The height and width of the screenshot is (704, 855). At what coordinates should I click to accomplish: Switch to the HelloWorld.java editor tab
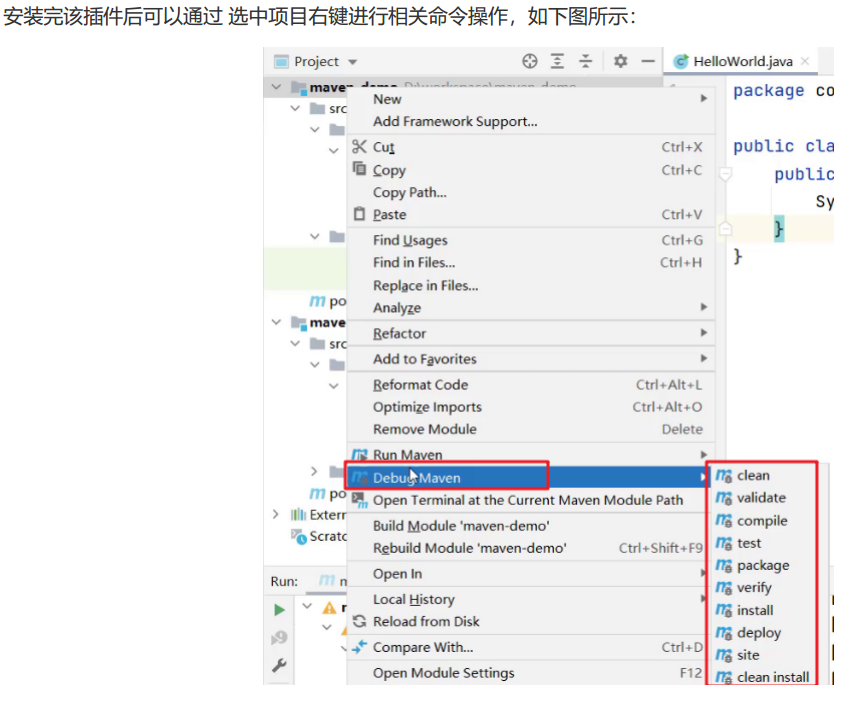point(742,61)
